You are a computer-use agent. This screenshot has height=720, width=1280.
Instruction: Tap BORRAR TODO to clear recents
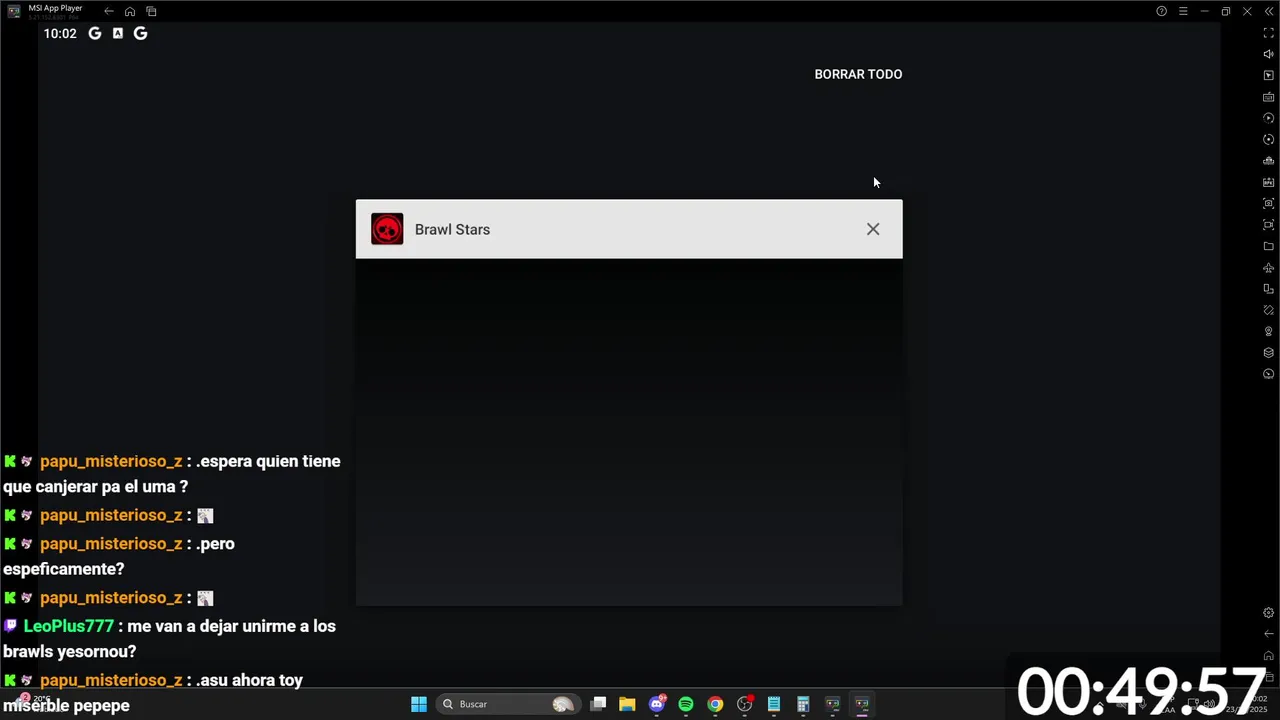858,74
